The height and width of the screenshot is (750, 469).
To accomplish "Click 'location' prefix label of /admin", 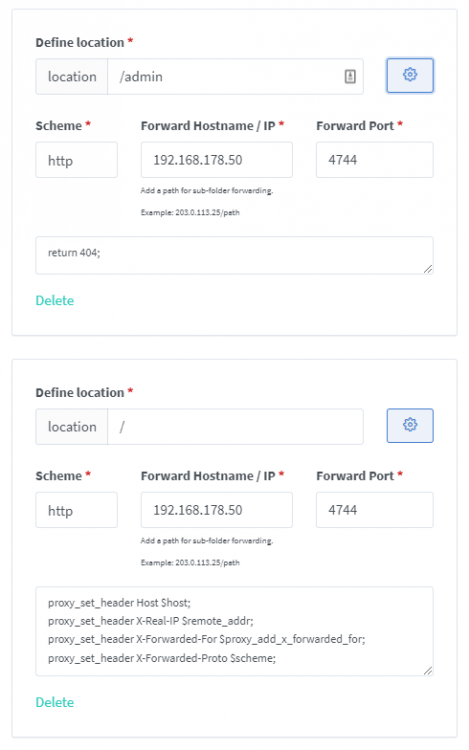I will (x=72, y=77).
